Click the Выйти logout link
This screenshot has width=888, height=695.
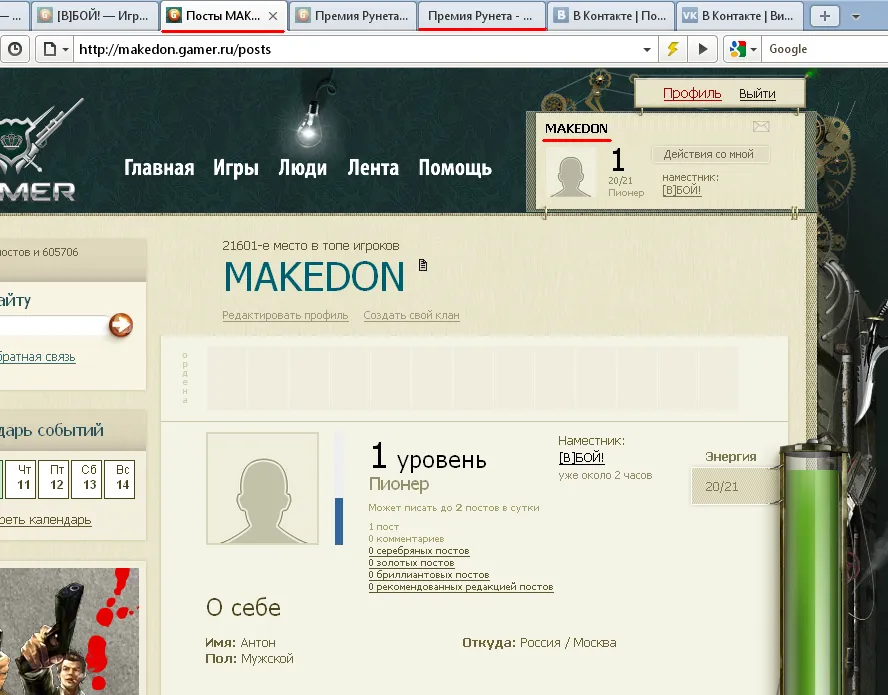point(757,93)
